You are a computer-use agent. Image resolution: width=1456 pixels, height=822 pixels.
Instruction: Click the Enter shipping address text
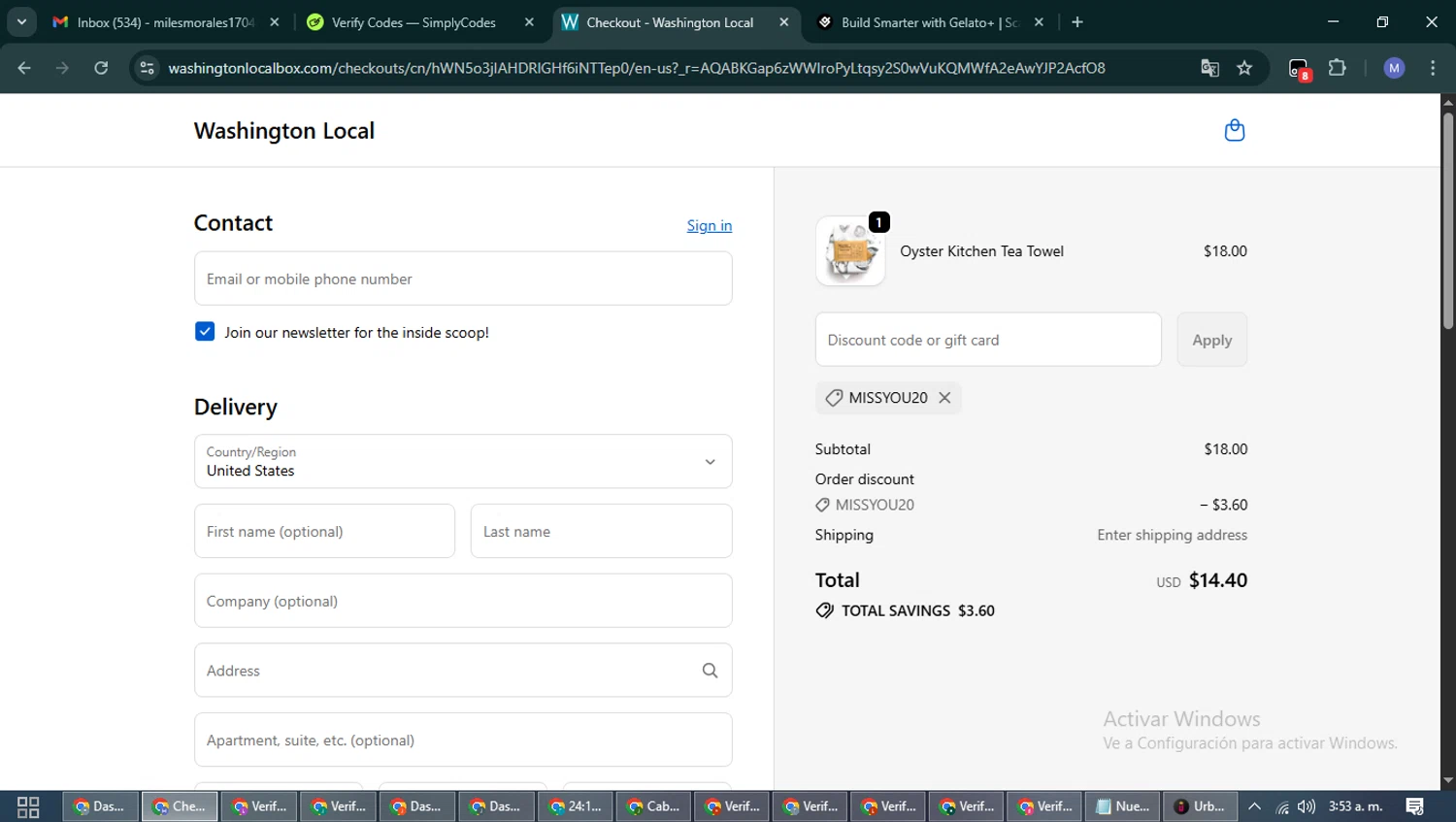coord(1172,535)
